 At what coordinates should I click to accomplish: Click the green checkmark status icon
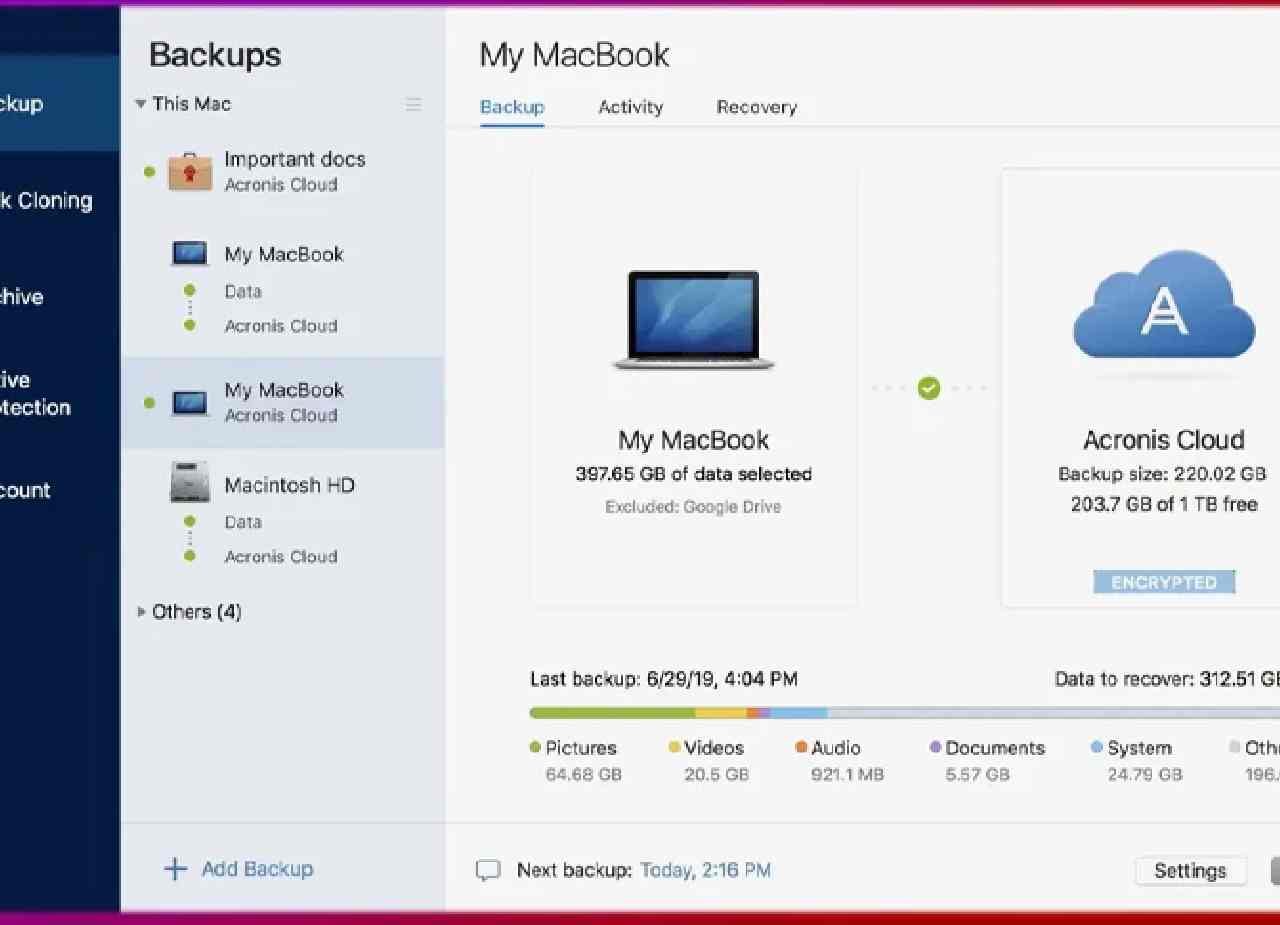[929, 388]
